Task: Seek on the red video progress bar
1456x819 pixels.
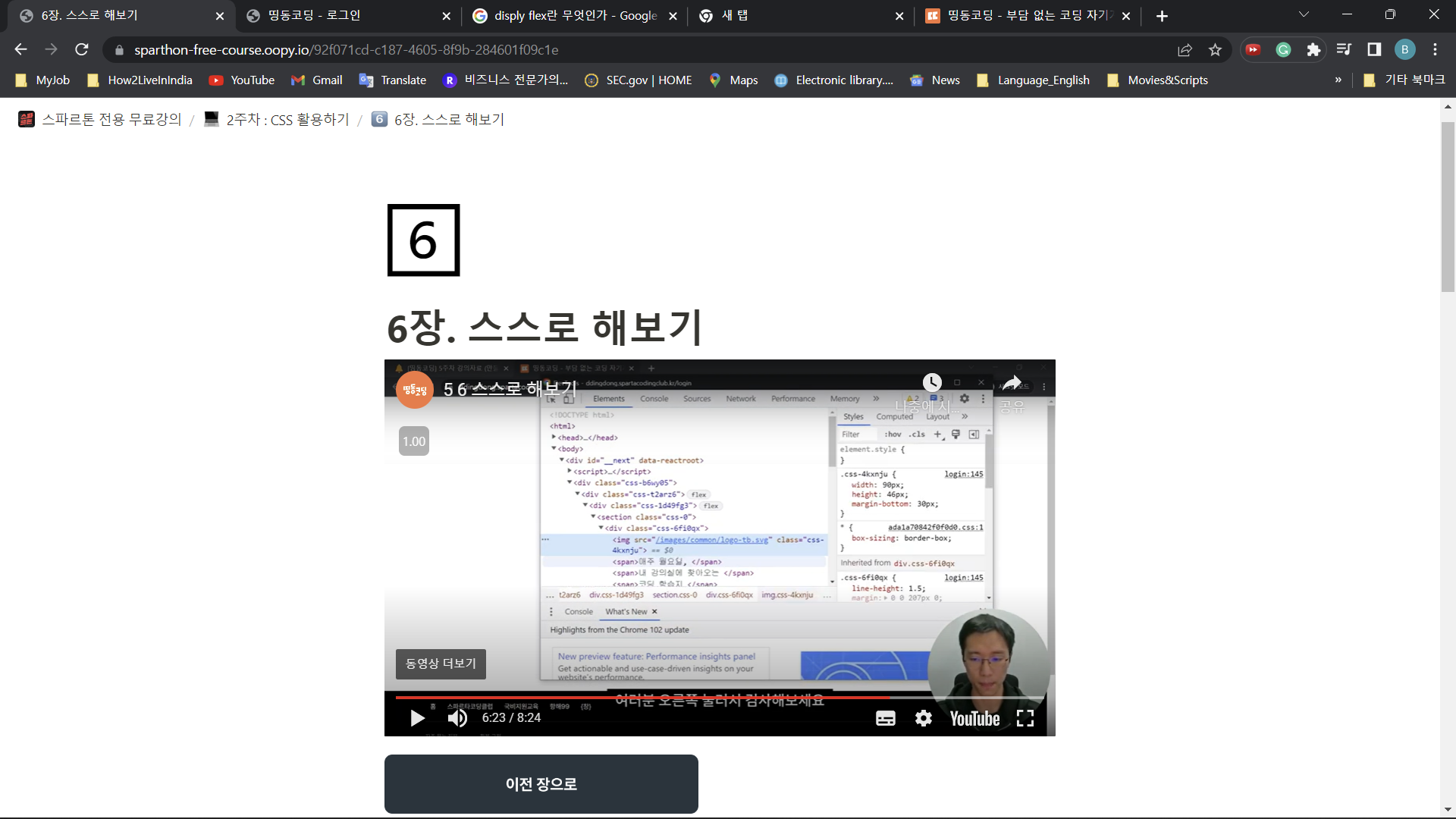Action: pyautogui.click(x=719, y=697)
